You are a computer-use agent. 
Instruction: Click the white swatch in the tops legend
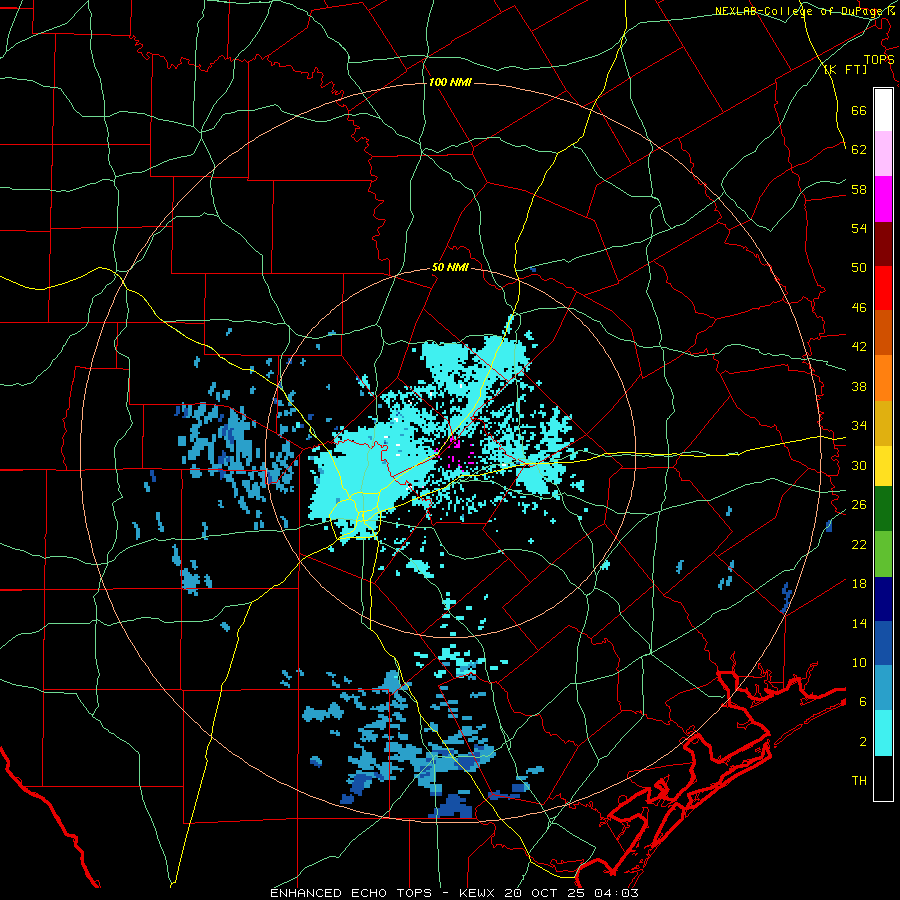pos(883,110)
